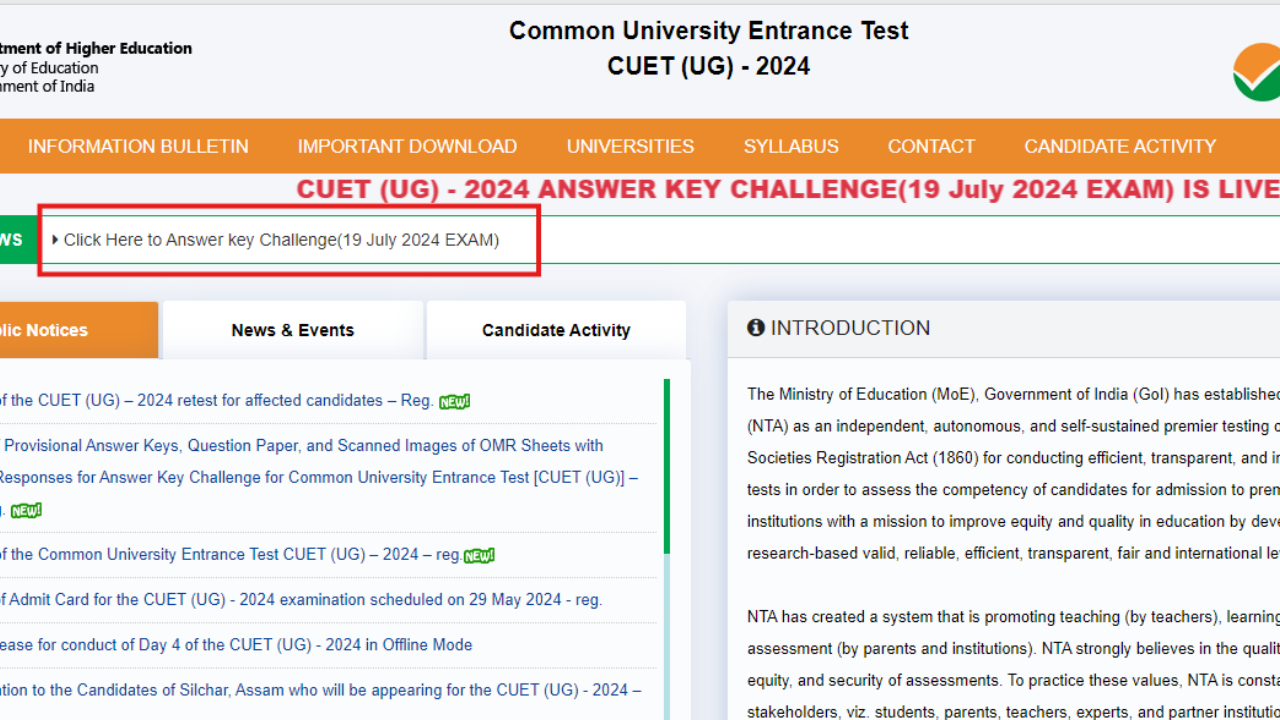Open the CONTACT menu item

click(x=931, y=146)
